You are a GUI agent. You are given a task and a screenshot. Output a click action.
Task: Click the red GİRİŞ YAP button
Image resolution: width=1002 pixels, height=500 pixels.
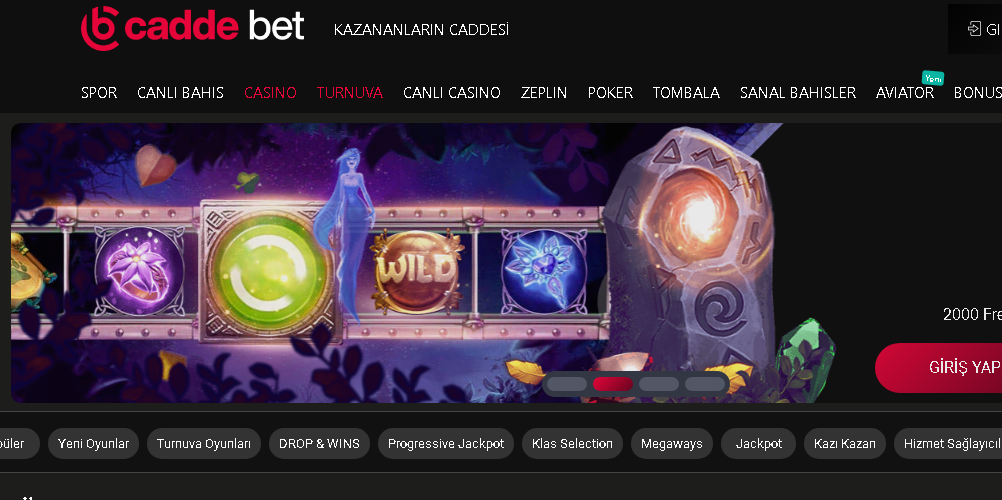(x=939, y=368)
